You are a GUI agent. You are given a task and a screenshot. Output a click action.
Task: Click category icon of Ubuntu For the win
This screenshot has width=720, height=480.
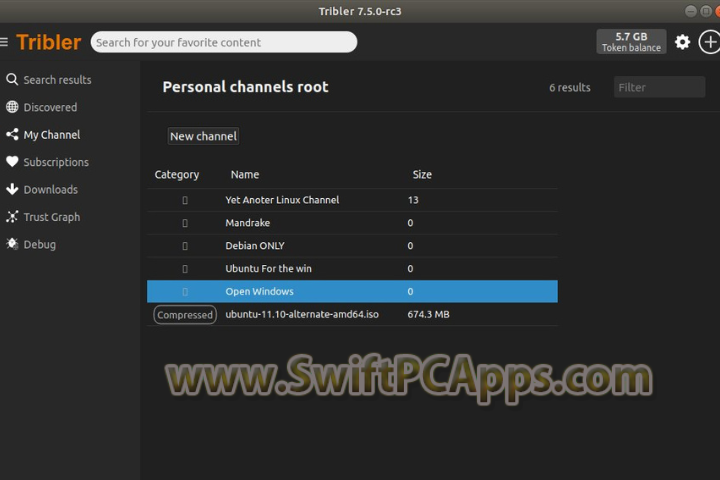(x=185, y=269)
